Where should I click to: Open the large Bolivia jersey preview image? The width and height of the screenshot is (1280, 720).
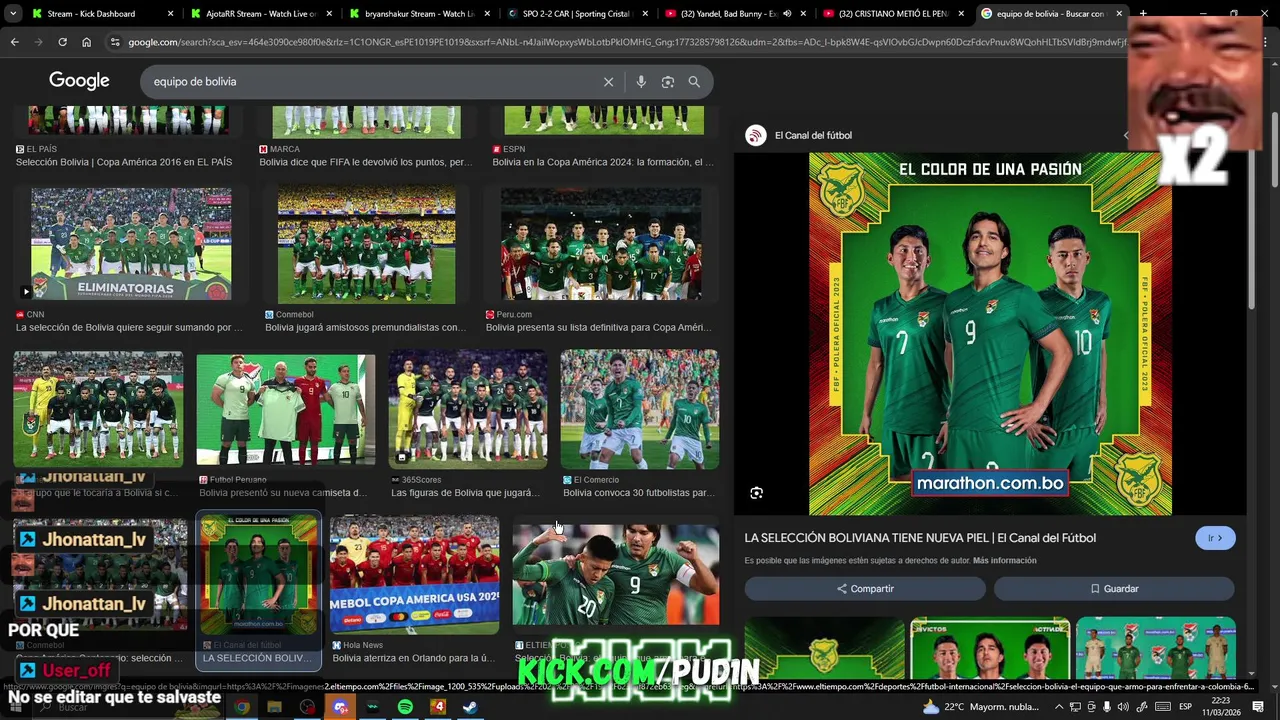coord(990,334)
